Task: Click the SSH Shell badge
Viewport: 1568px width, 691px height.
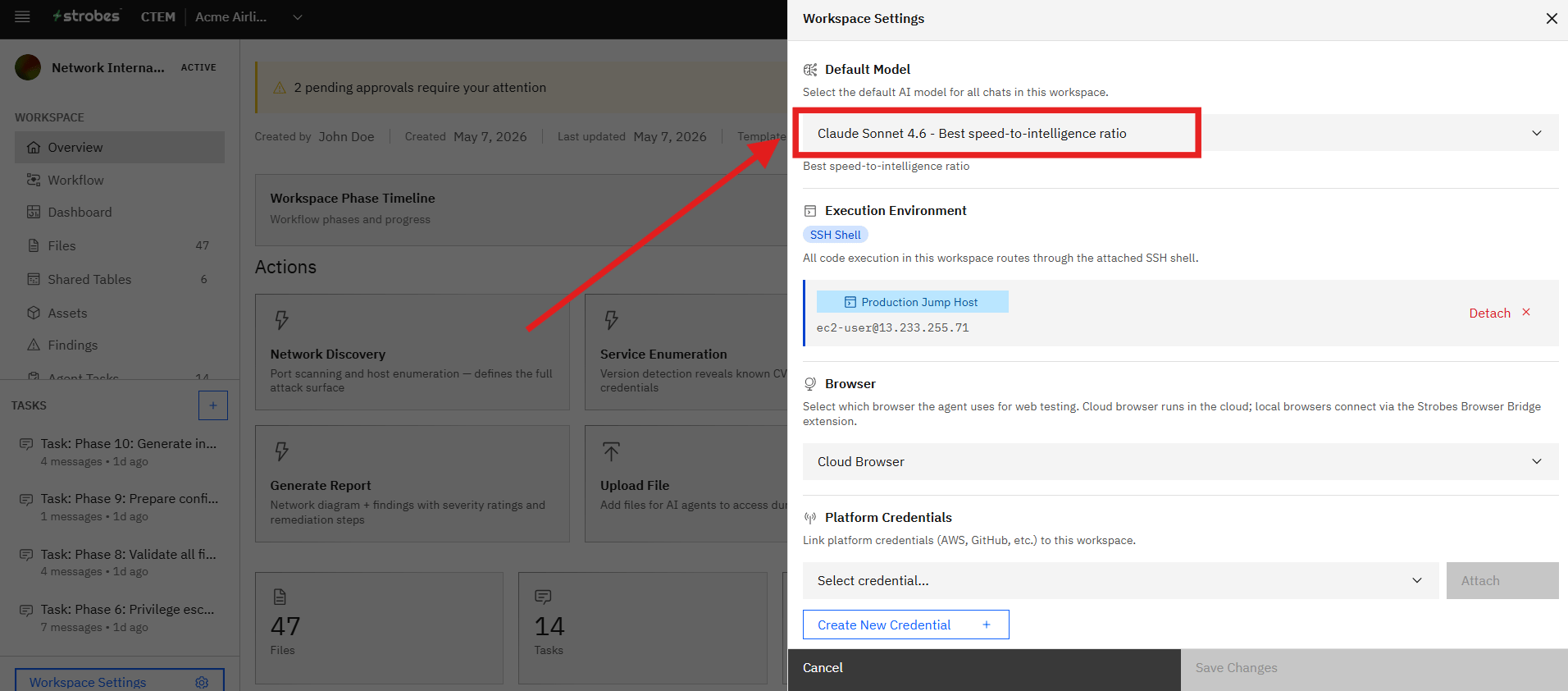Action: (835, 235)
